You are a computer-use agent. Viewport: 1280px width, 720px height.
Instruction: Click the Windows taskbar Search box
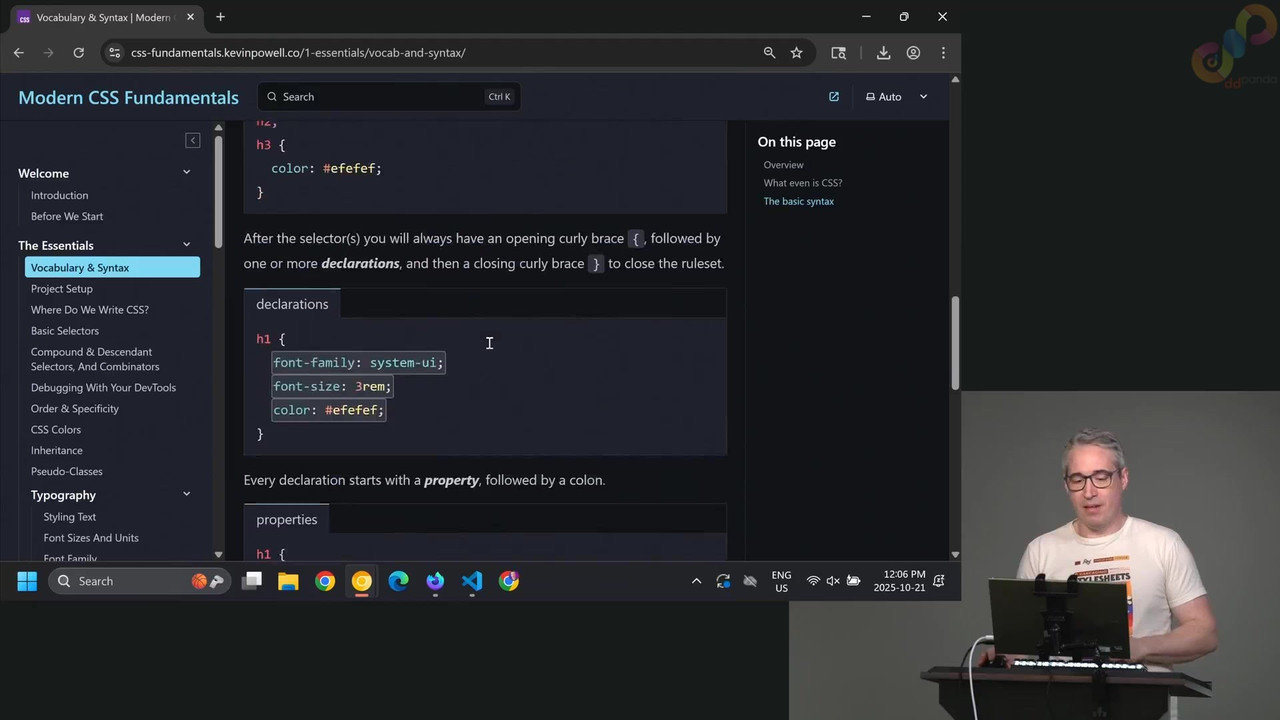(x=137, y=581)
